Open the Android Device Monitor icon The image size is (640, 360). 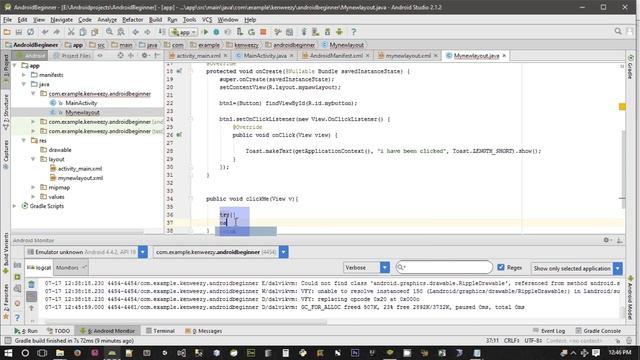click(339, 32)
